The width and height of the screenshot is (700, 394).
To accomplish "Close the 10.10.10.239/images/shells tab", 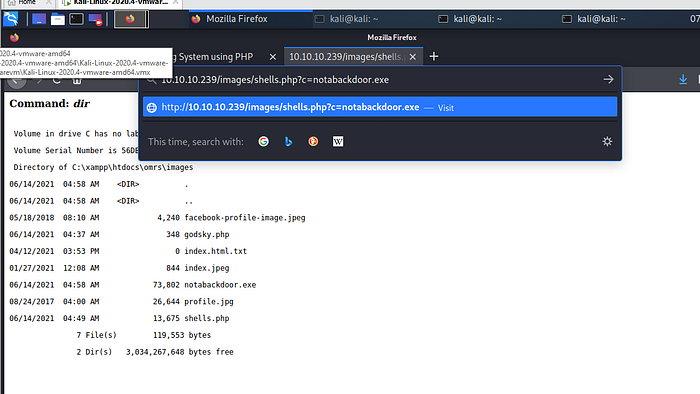I will (413, 57).
